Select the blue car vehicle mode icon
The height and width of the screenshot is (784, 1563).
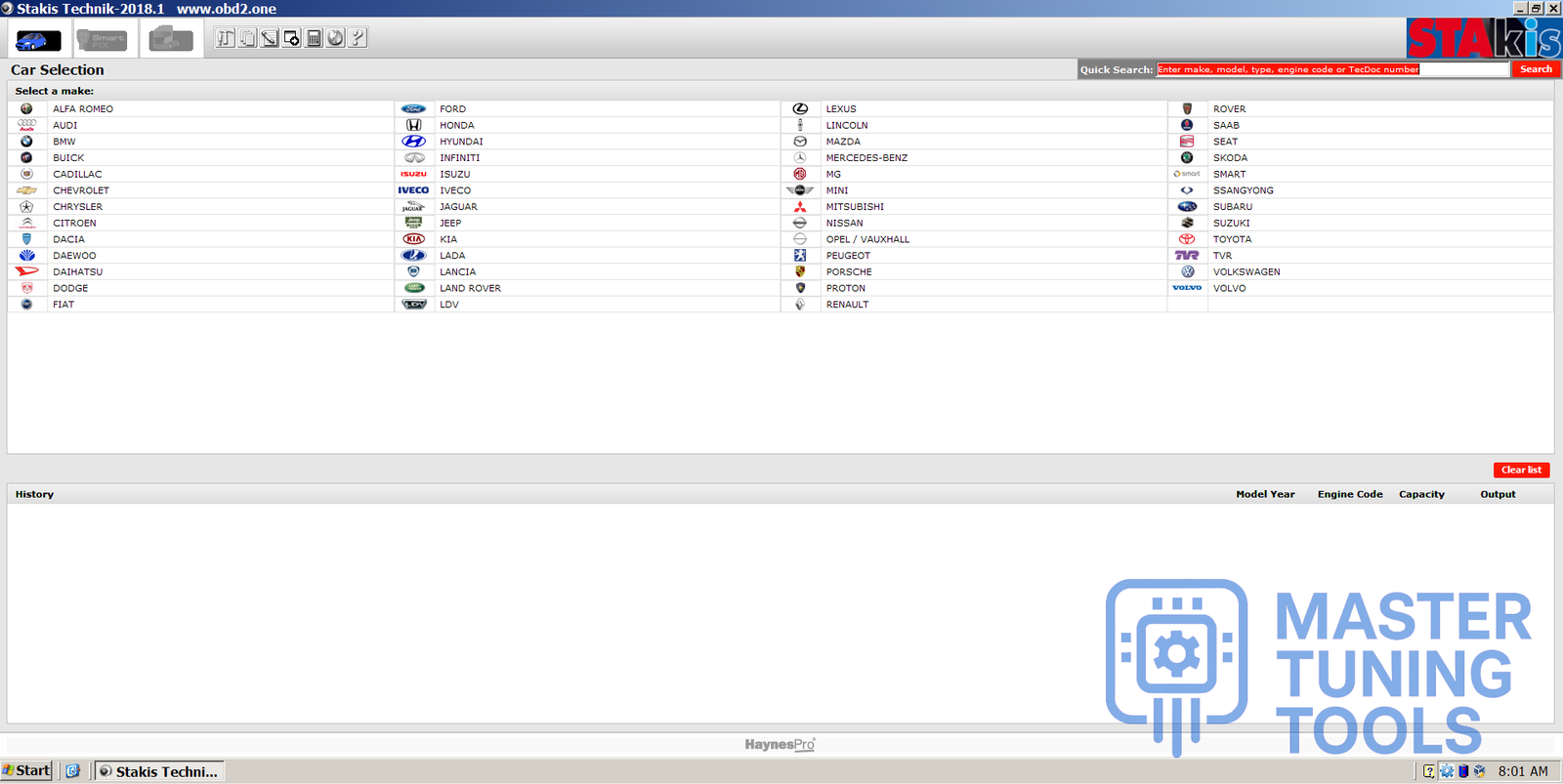pos(38,40)
